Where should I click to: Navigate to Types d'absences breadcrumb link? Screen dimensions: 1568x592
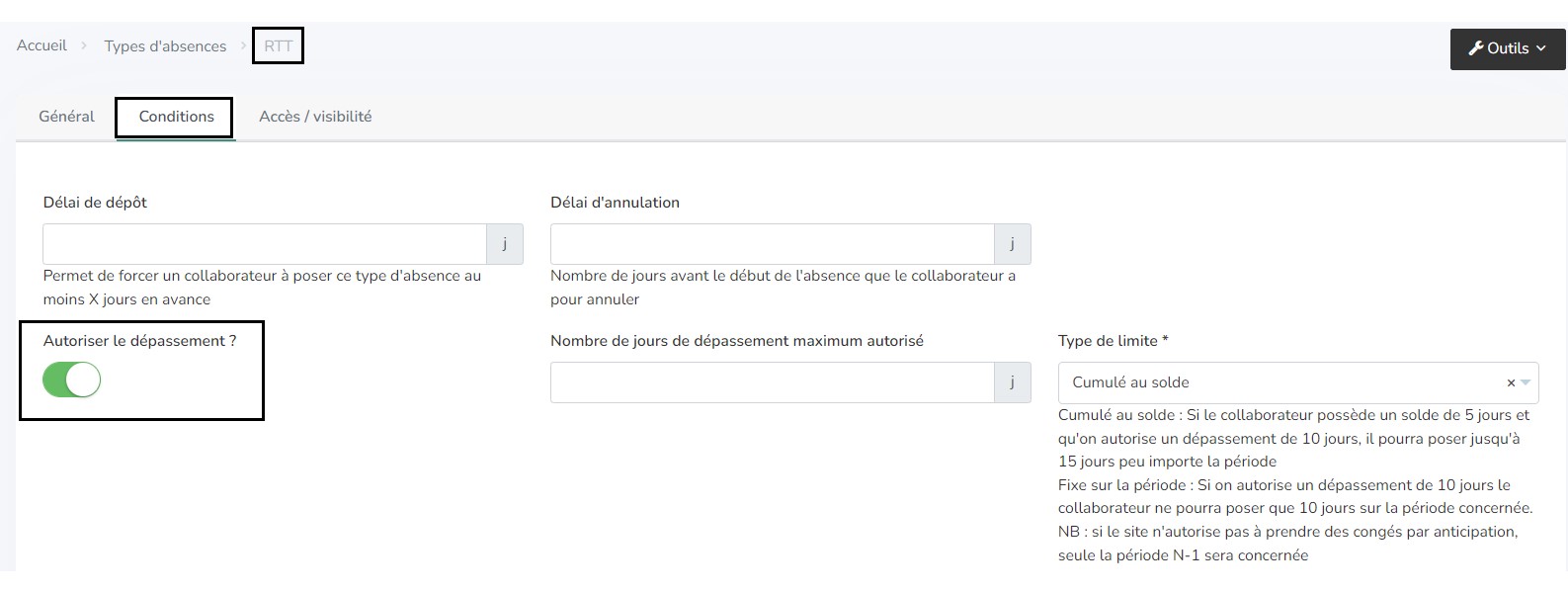165,46
